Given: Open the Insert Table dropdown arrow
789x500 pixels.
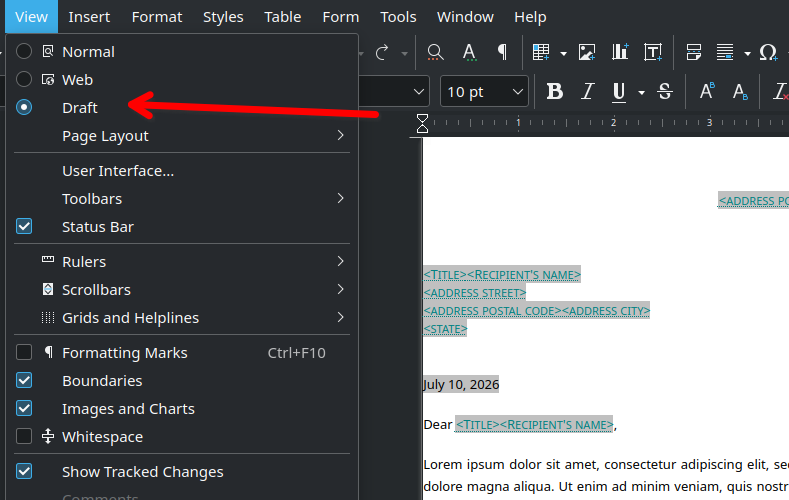Looking at the screenshot, I should (x=563, y=53).
